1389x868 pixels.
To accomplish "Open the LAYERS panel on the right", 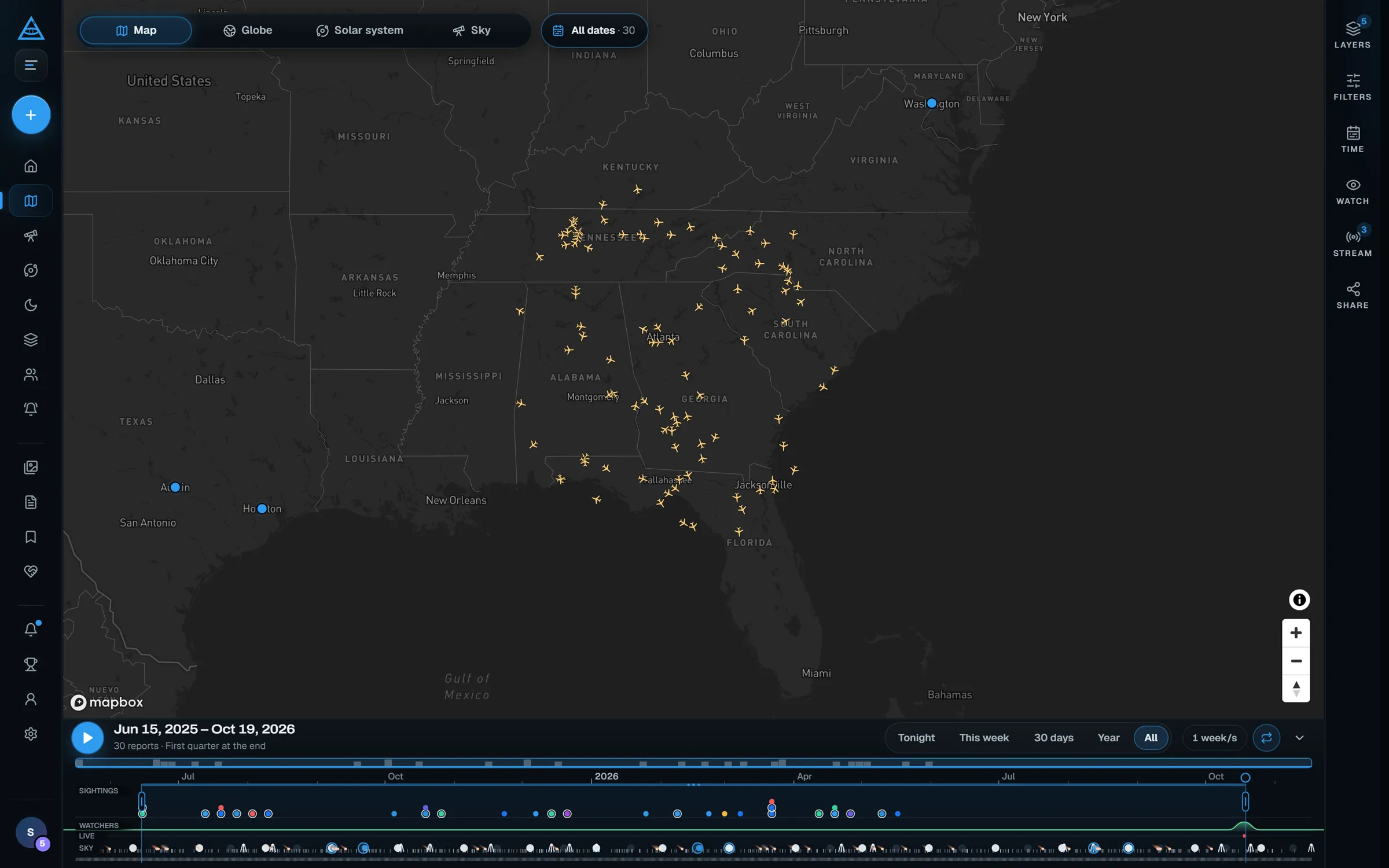I will (1353, 34).
